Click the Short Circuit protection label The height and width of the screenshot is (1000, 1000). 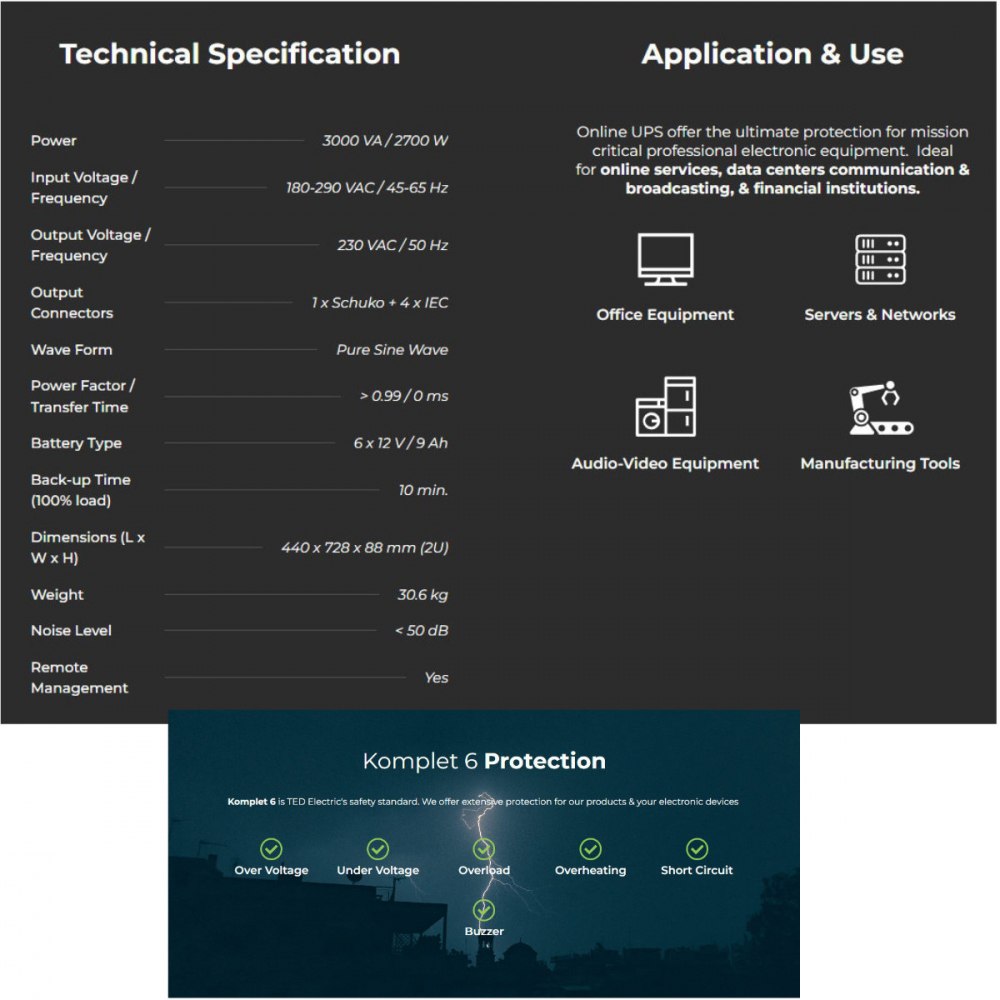697,871
